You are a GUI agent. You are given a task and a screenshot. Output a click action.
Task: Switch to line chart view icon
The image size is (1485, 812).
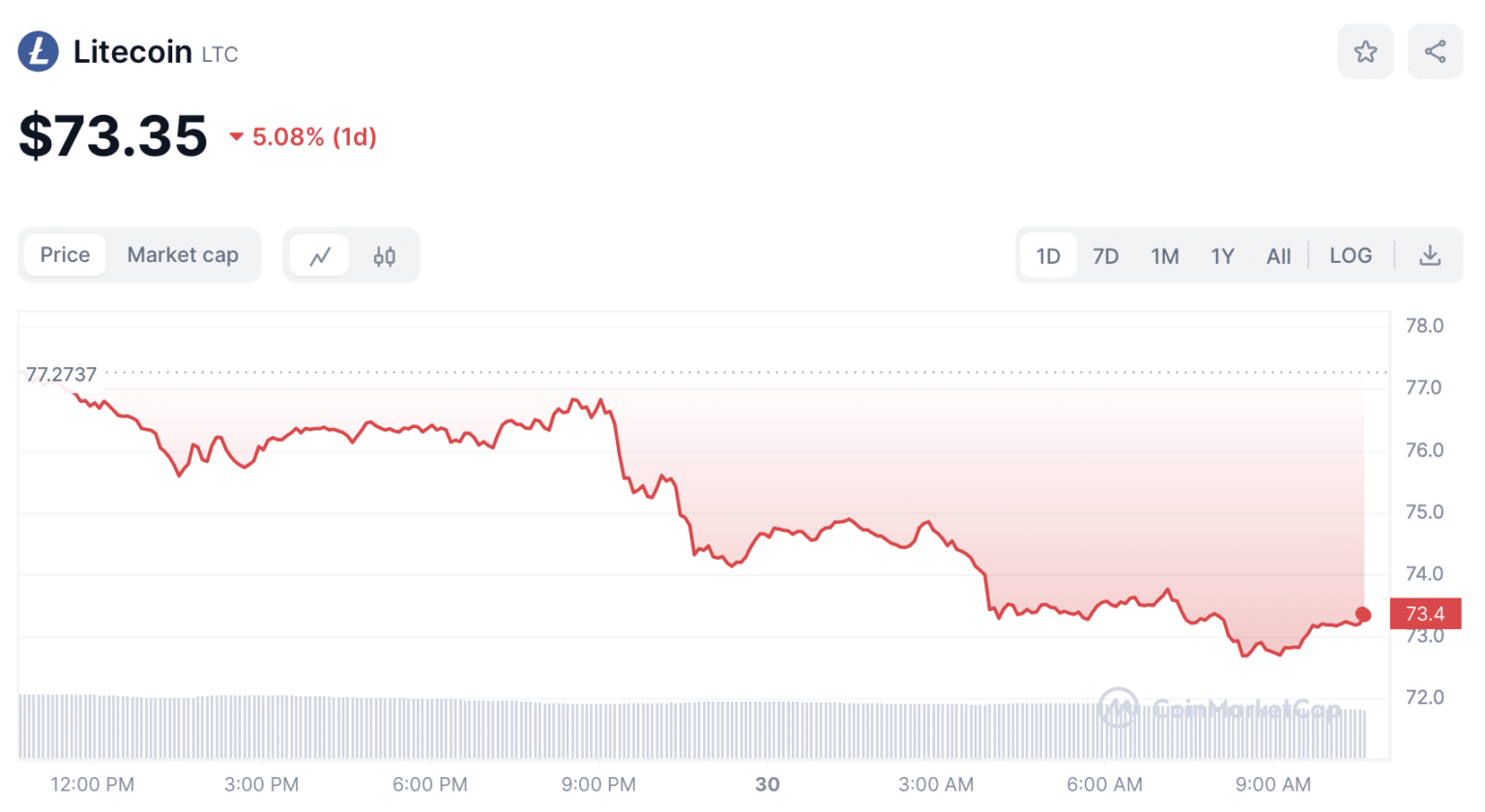[x=320, y=256]
